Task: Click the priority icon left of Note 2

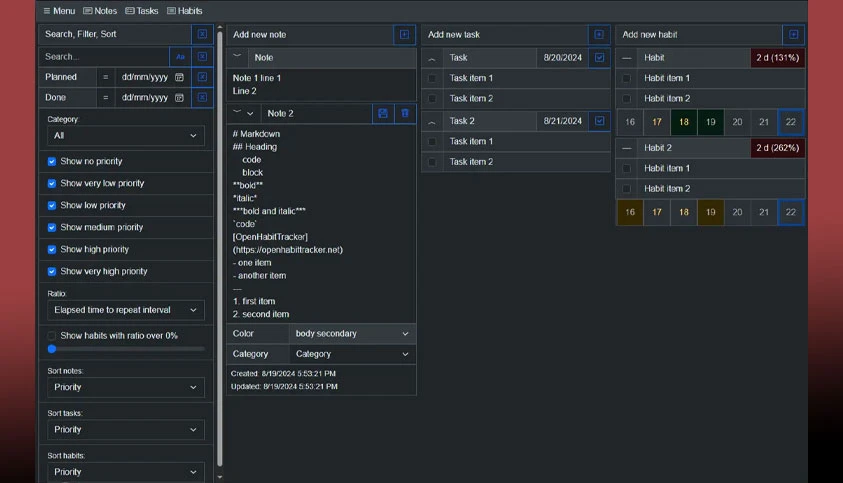Action: [237, 113]
